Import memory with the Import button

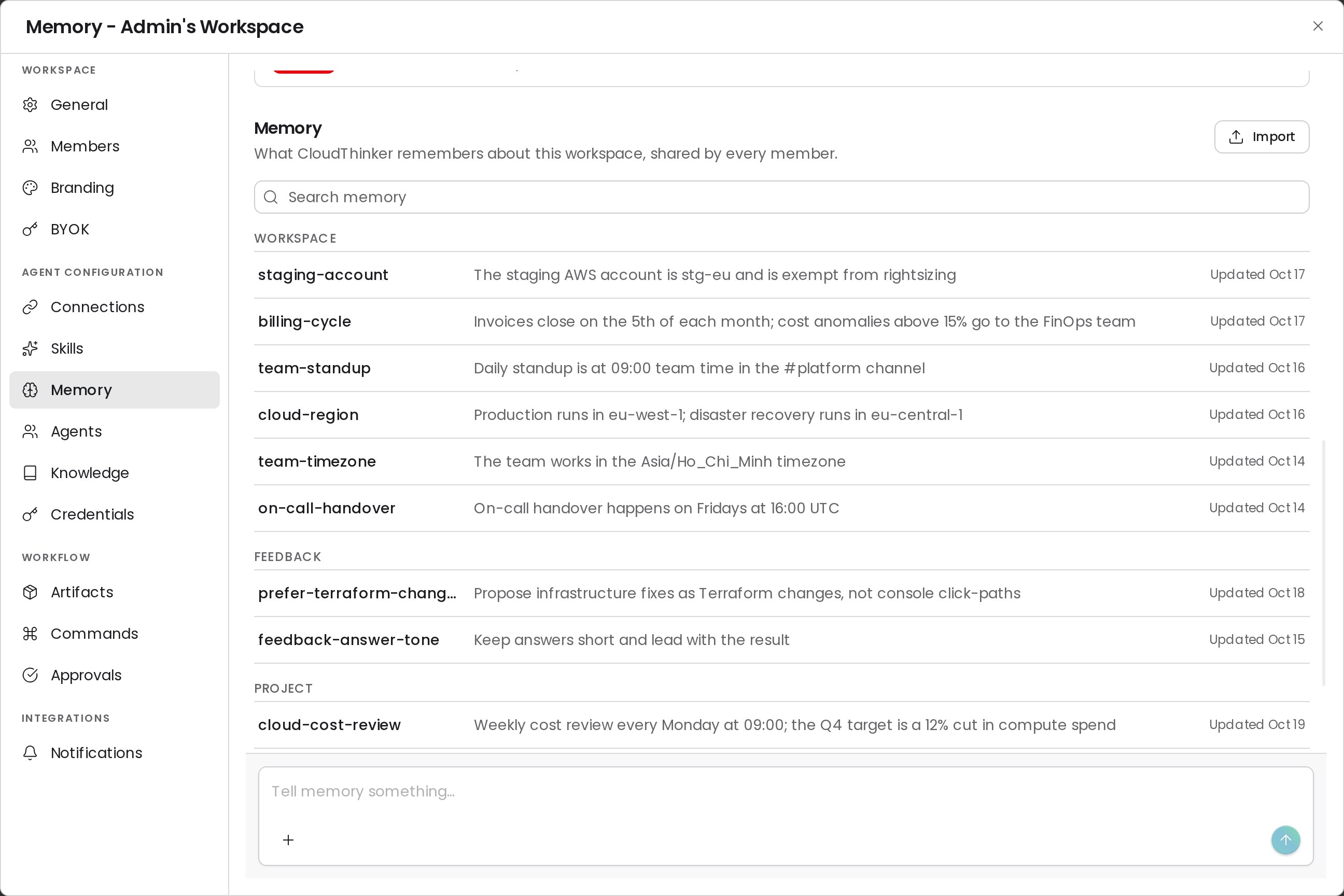point(1262,136)
